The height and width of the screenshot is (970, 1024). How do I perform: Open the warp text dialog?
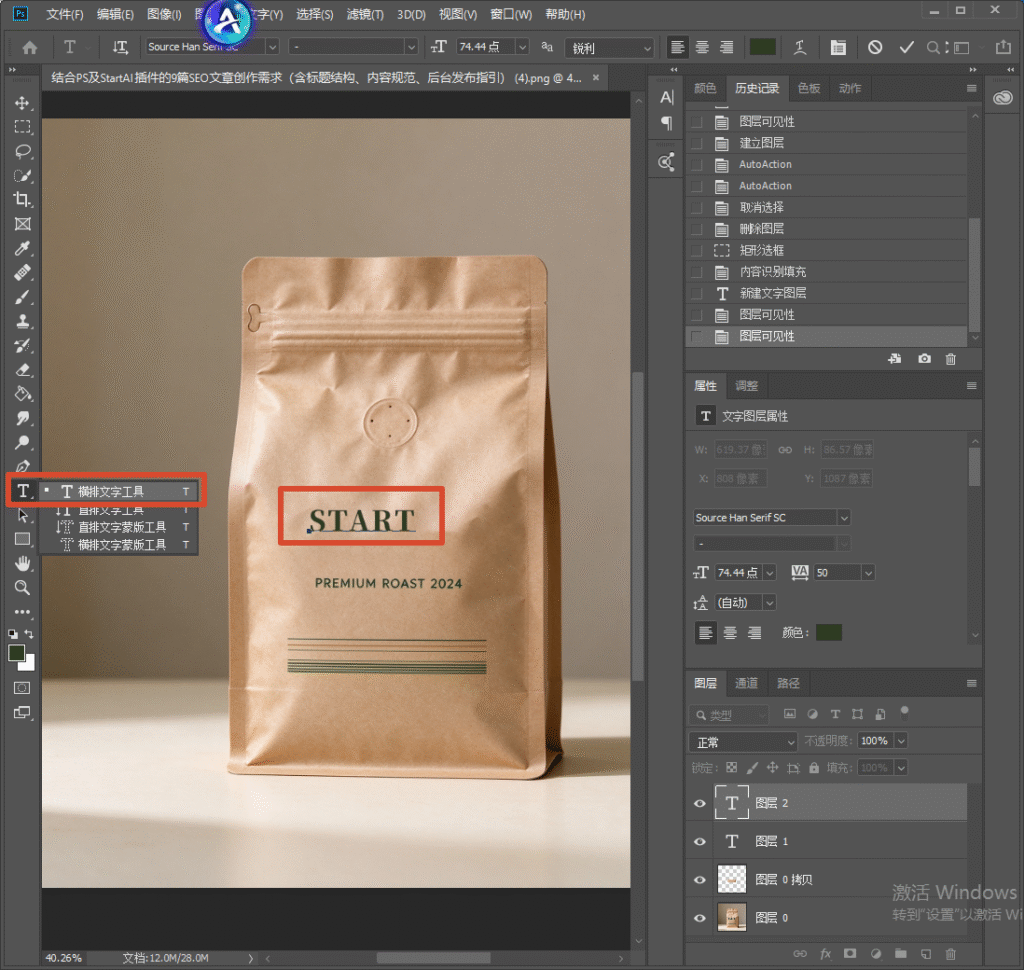tap(799, 47)
